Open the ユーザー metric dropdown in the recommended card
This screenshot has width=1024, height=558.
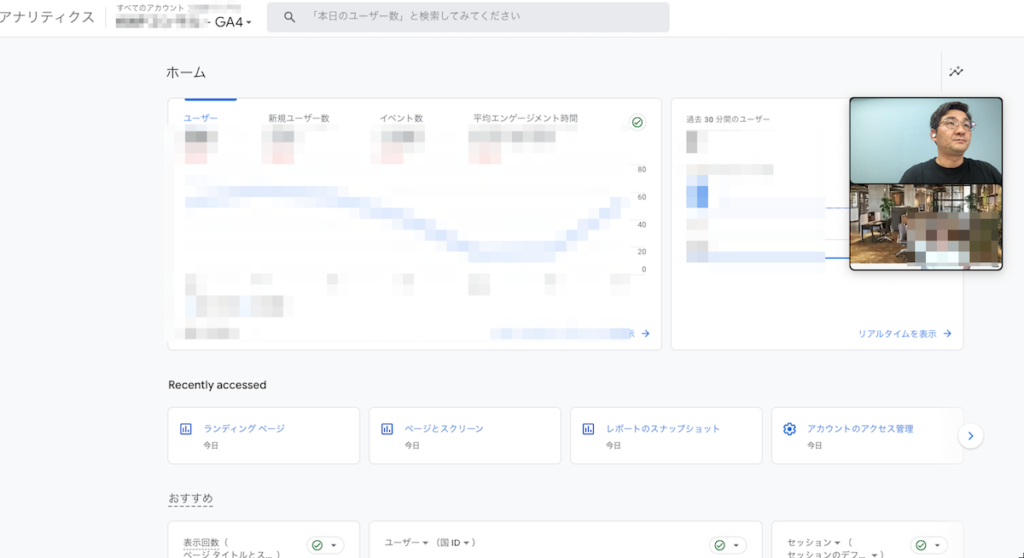tap(403, 543)
